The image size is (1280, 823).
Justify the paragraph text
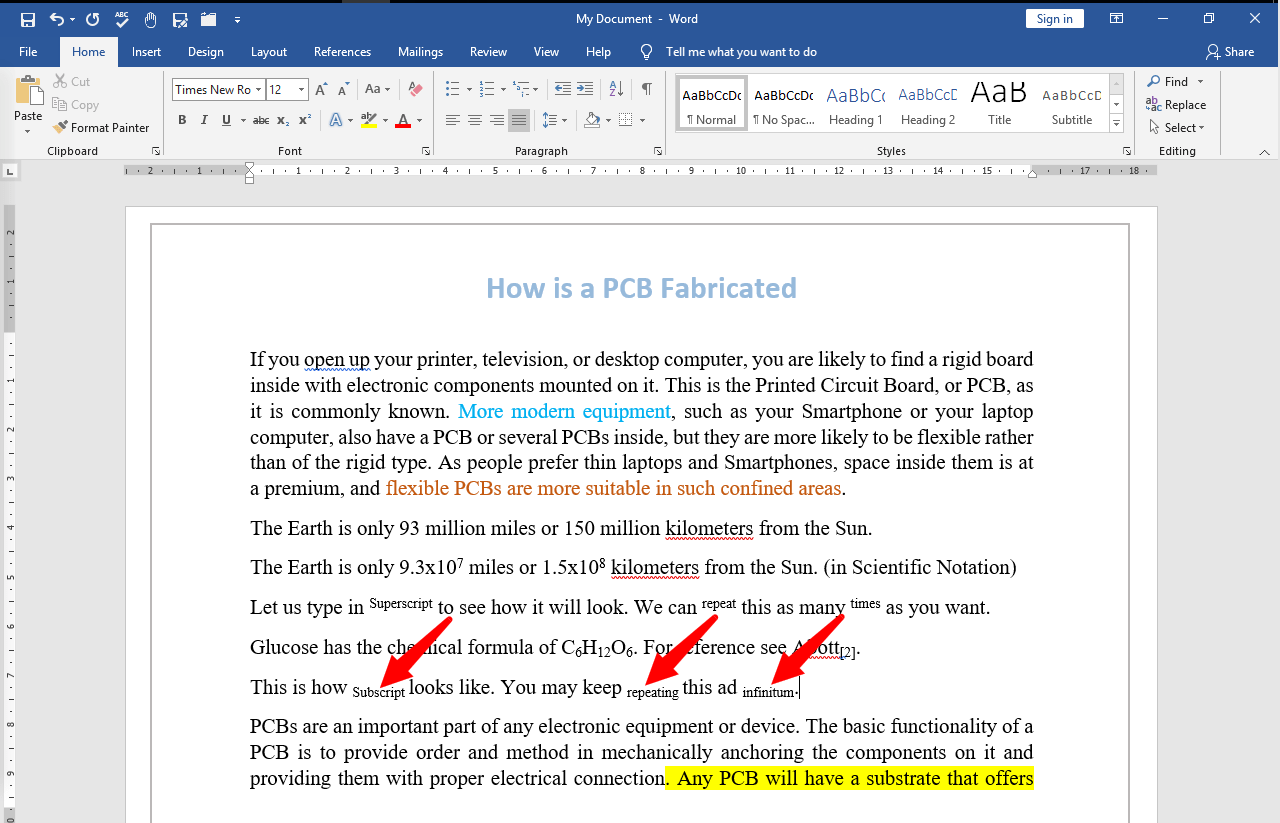pyautogui.click(x=518, y=120)
